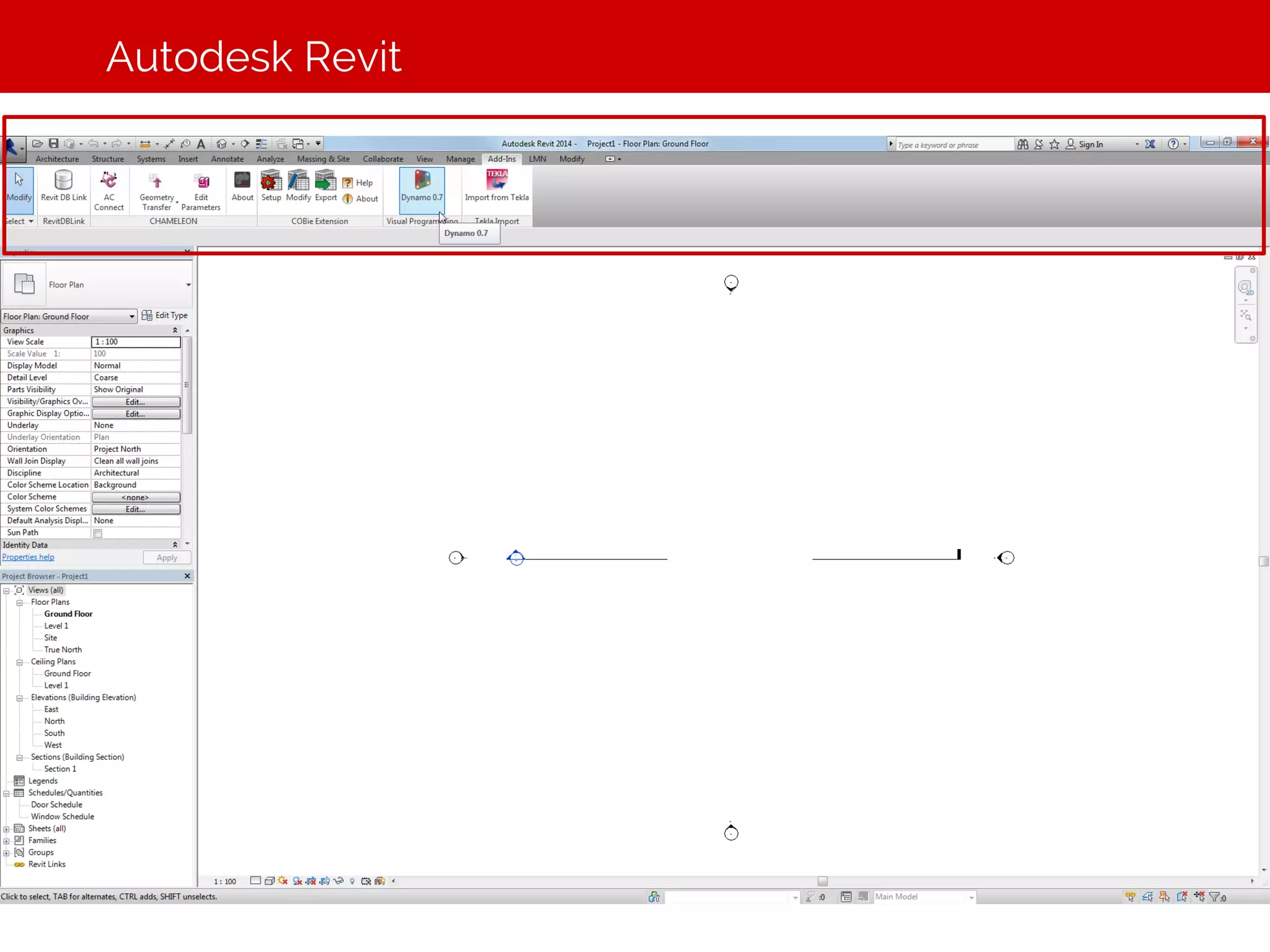Expand the Sheets (all) tree node
The width and height of the screenshot is (1270, 952).
[6, 829]
